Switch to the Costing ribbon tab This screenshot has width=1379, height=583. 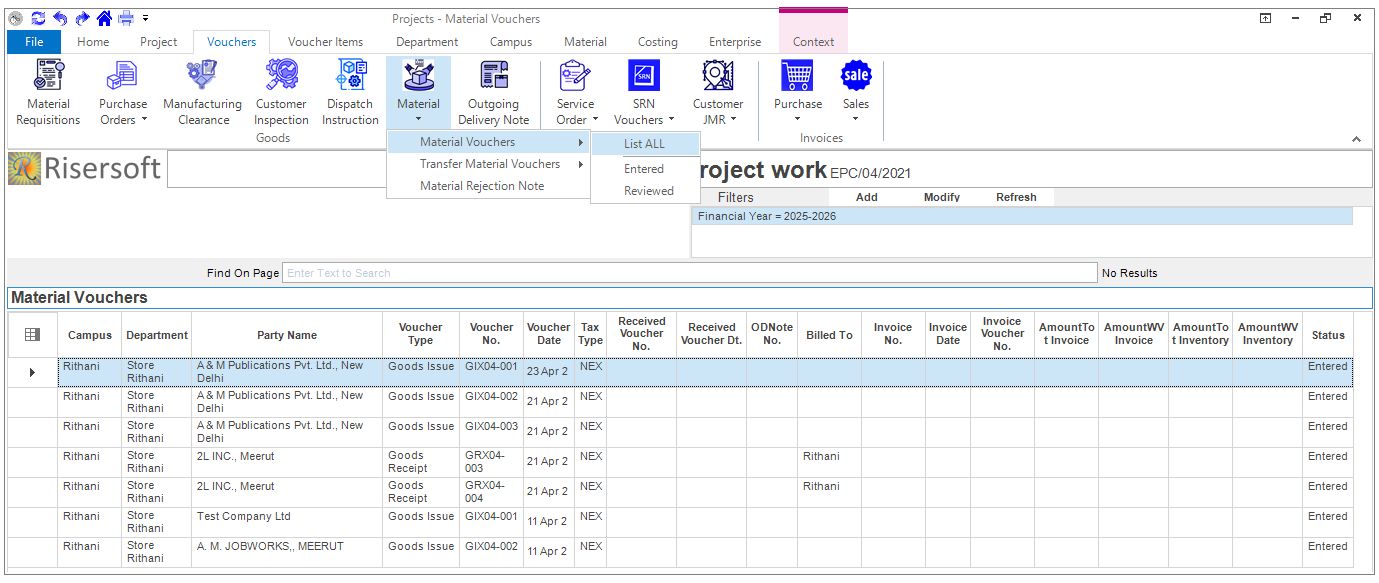[657, 42]
